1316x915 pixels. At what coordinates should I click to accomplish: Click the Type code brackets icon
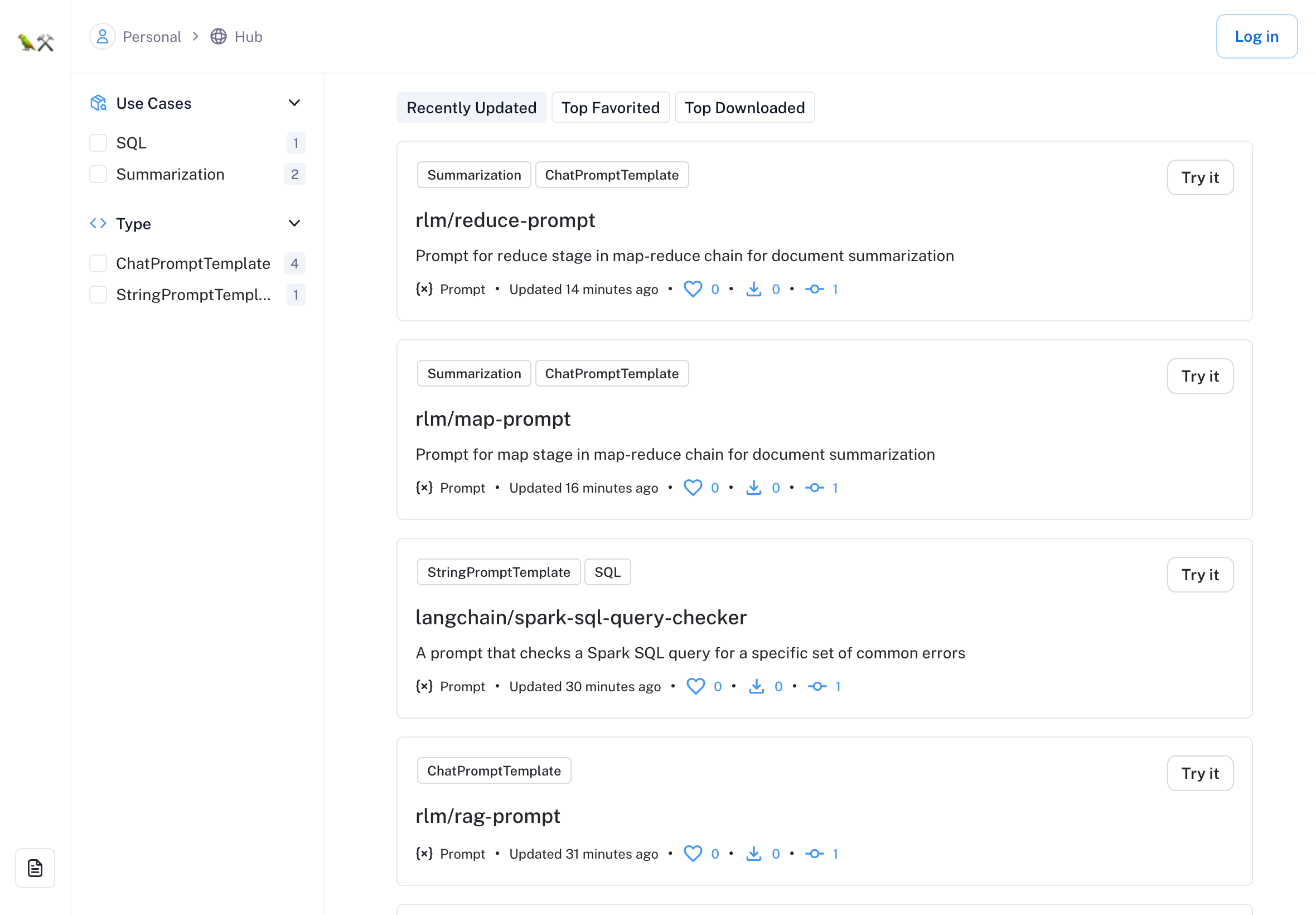pyautogui.click(x=99, y=224)
